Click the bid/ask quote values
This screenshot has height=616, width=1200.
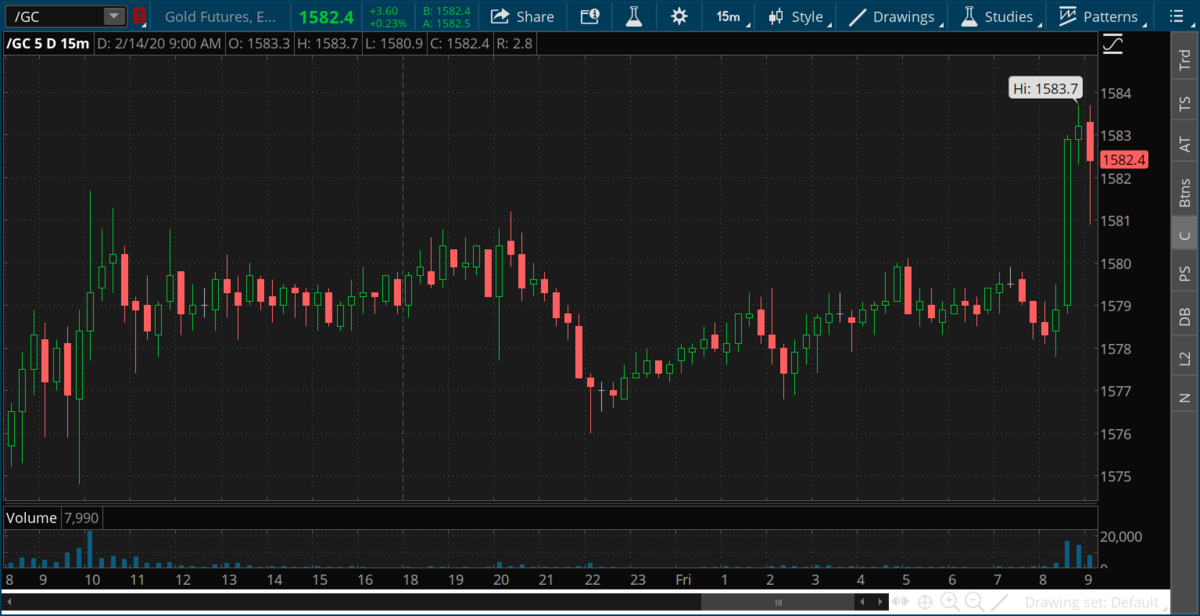(x=446, y=16)
